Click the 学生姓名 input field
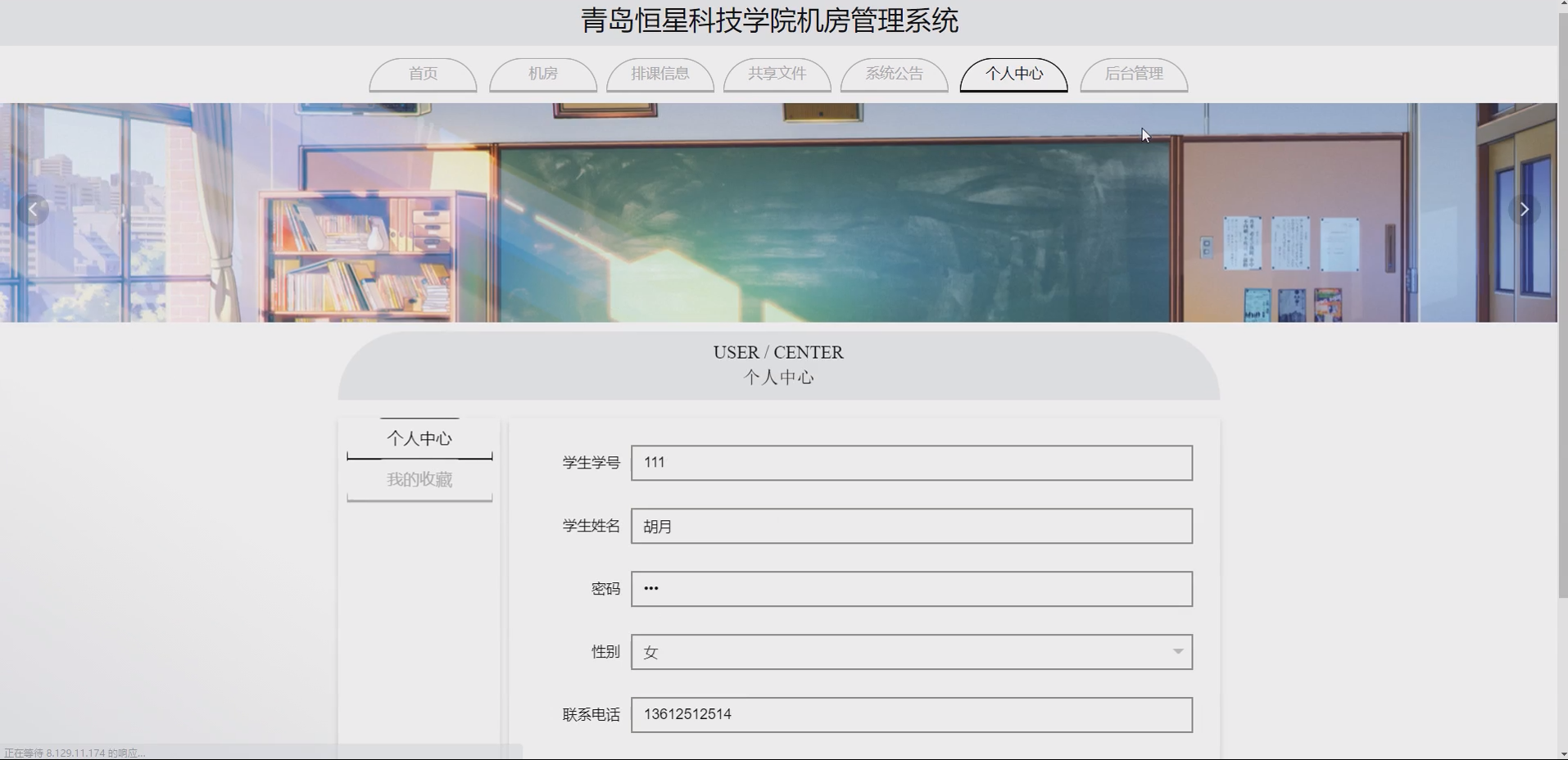 point(912,526)
